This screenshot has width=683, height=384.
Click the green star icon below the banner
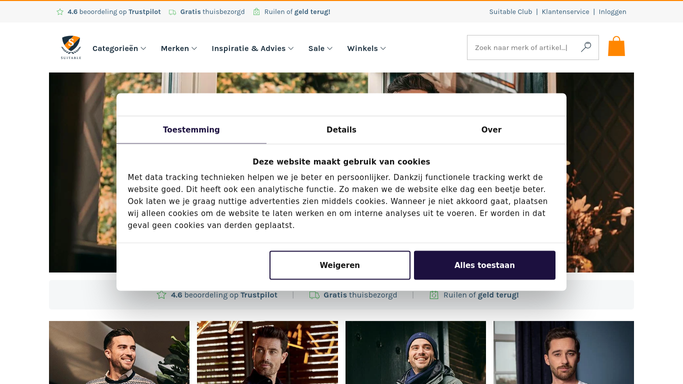pos(161,295)
